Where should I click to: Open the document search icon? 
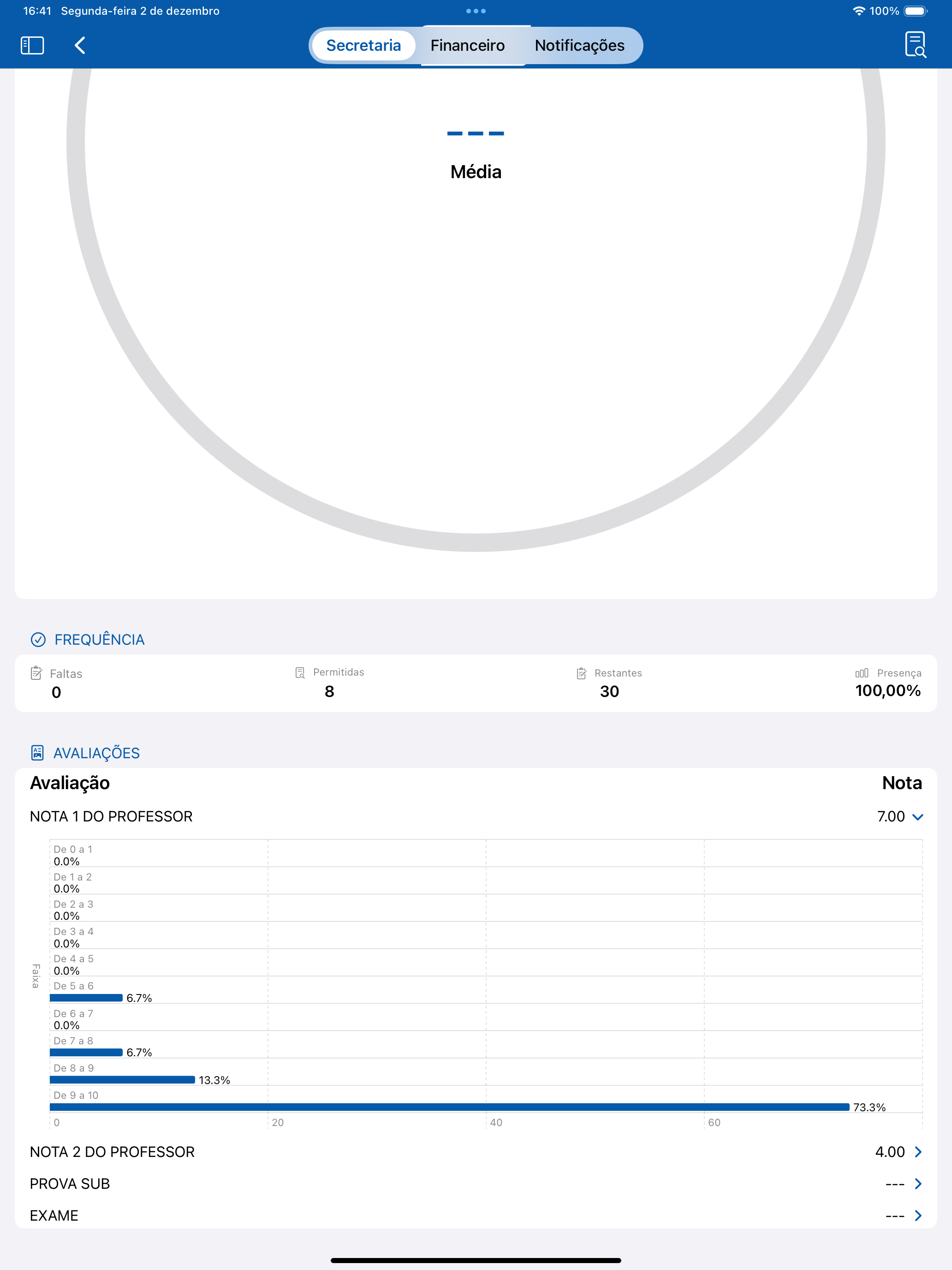(915, 45)
